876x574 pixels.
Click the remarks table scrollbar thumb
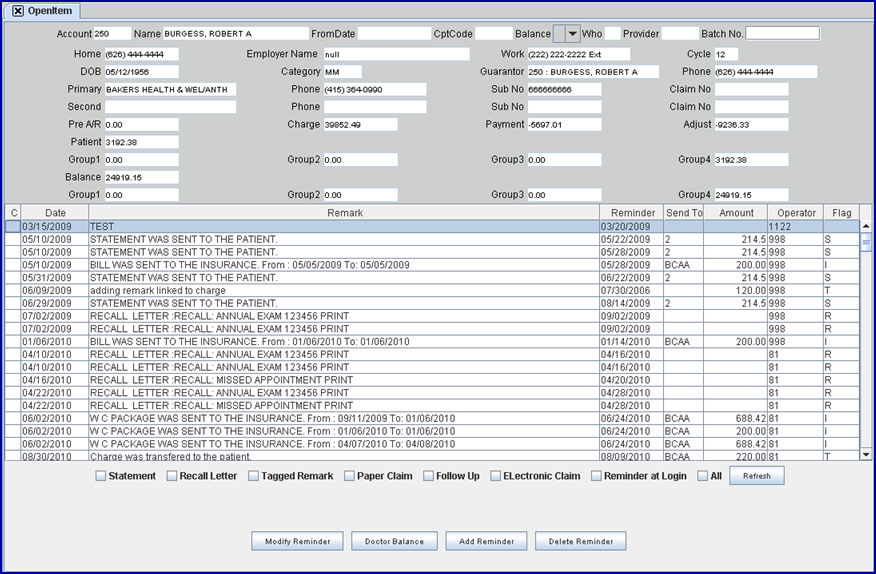(x=866, y=243)
